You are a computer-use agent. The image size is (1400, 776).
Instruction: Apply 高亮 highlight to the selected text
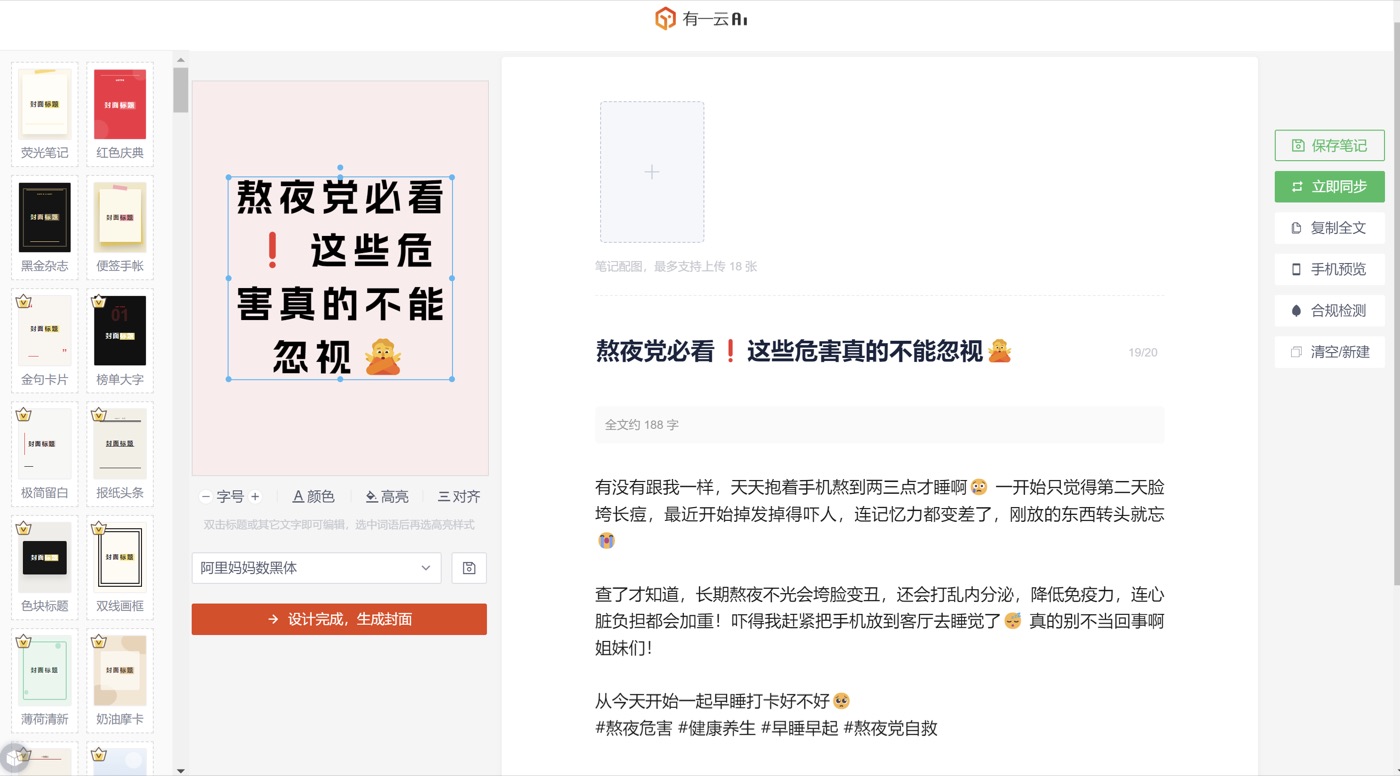[387, 496]
